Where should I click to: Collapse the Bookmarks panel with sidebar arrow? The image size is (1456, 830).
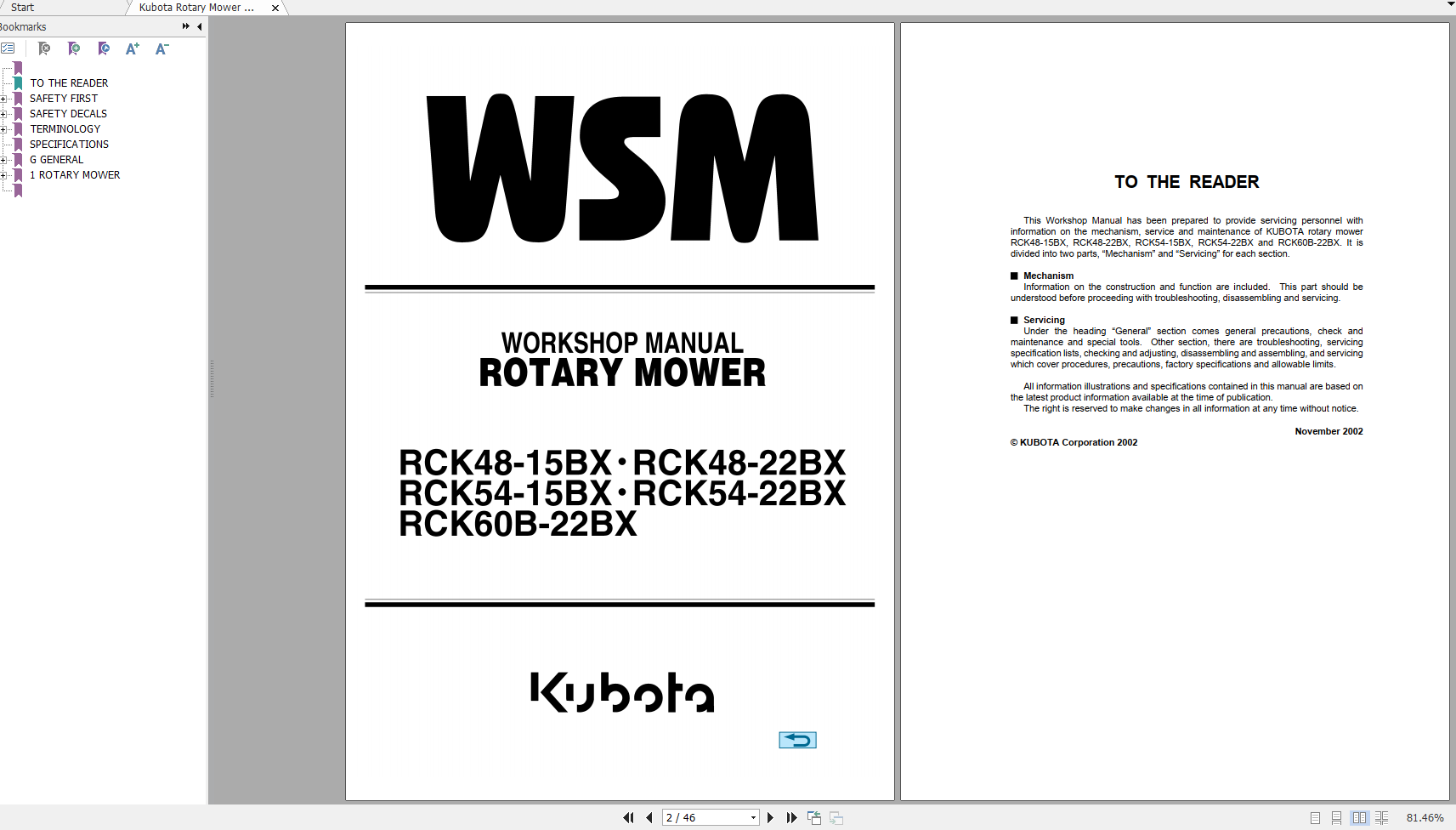pos(199,26)
